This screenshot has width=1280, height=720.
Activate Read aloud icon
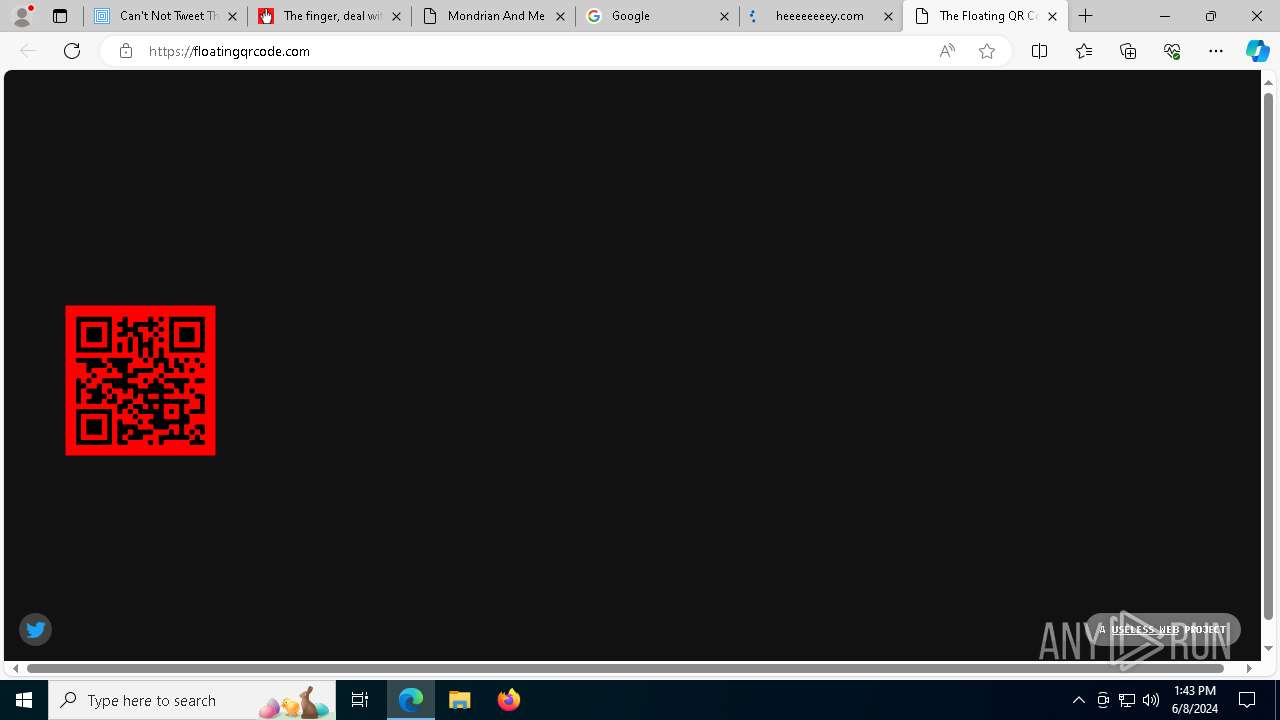[x=947, y=51]
